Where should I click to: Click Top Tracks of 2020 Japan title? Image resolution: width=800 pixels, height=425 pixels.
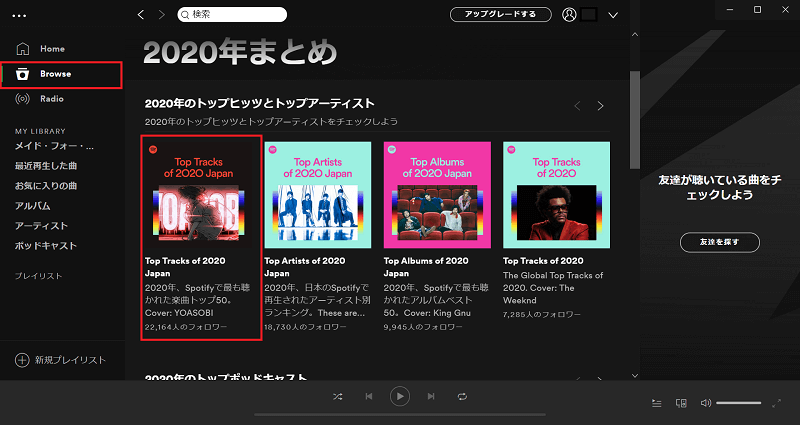185,267
